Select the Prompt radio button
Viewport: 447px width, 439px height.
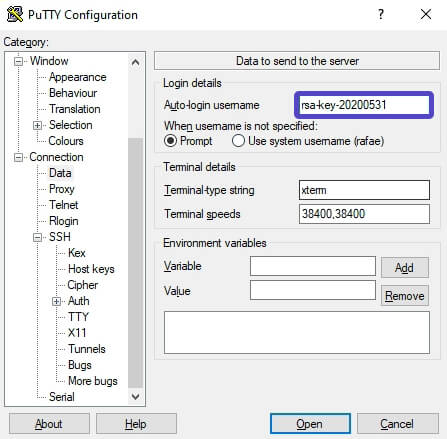click(170, 141)
